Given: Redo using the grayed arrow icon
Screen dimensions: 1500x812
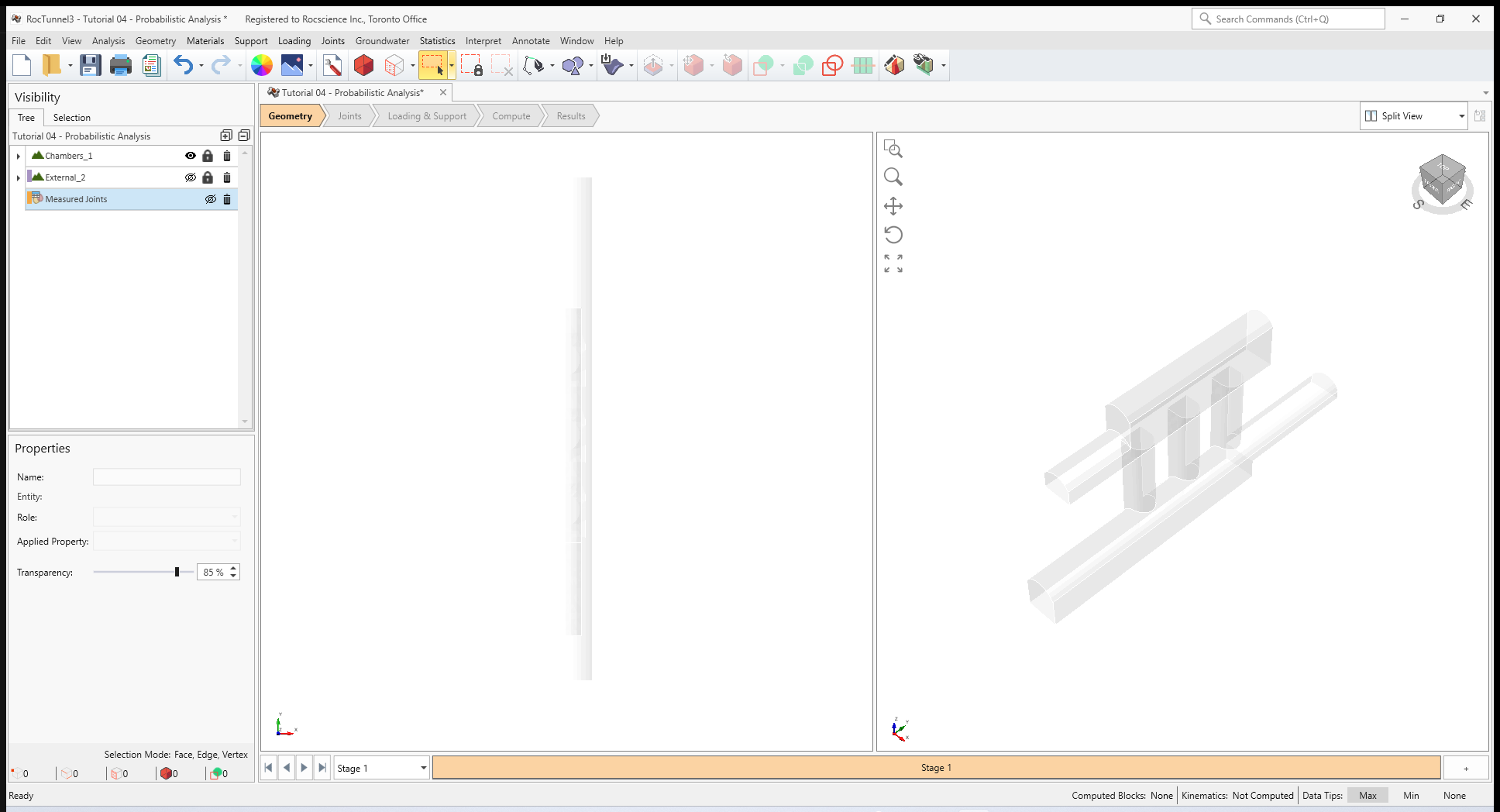Looking at the screenshot, I should (221, 66).
